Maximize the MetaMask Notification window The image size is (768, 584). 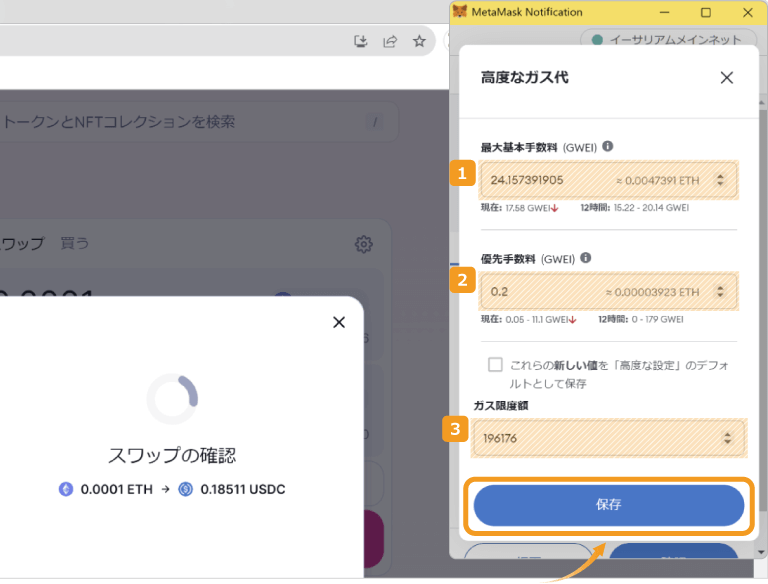(706, 12)
